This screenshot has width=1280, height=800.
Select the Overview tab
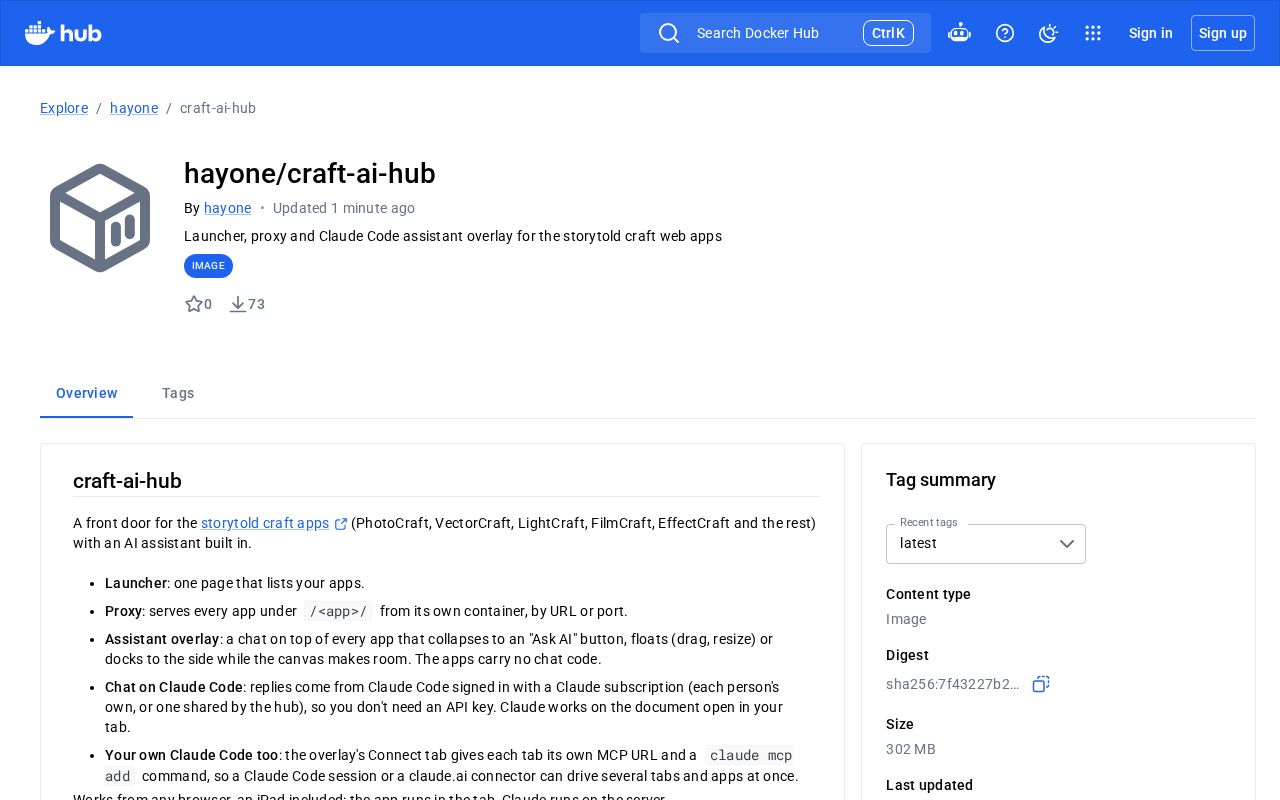(x=87, y=393)
